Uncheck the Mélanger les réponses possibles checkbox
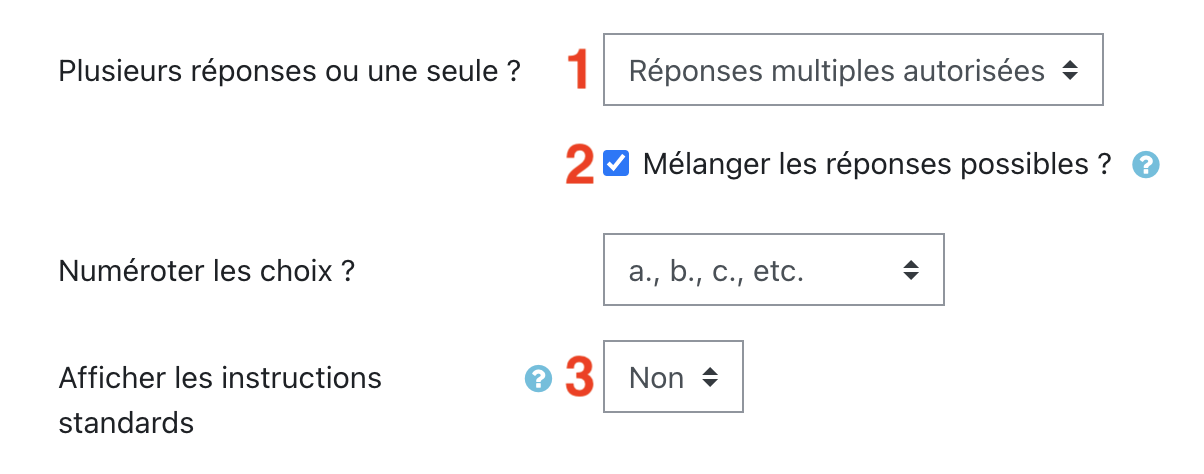The image size is (1204, 474). click(x=617, y=164)
